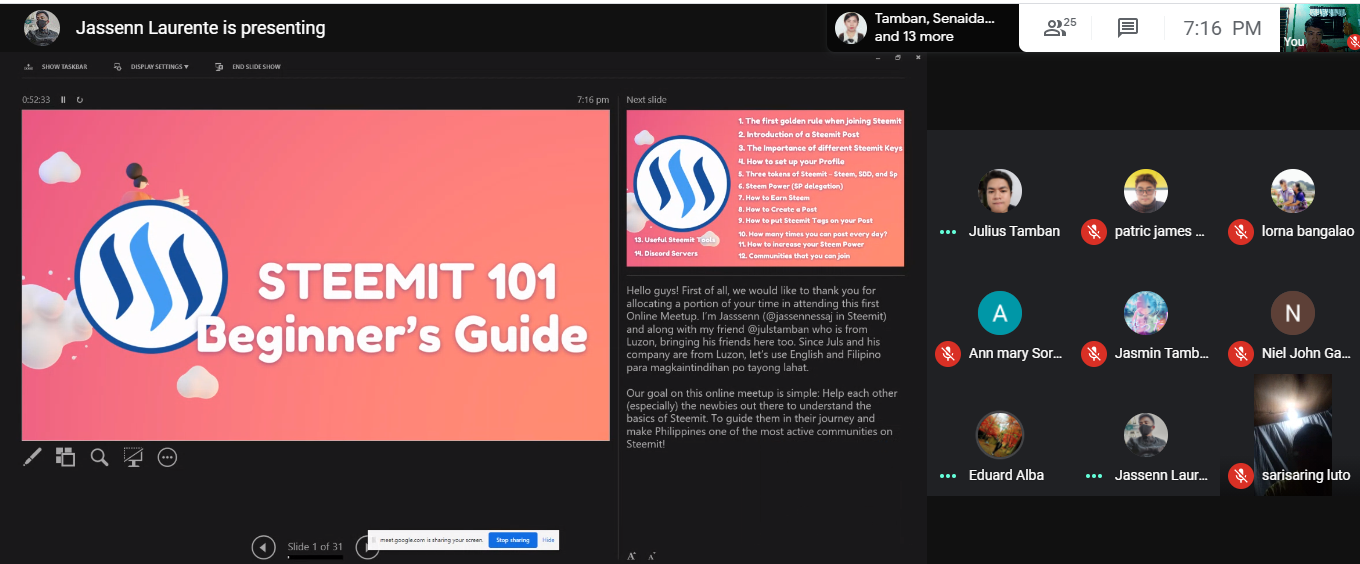Pause the presentation timer
Screen dimensions: 1360x564
tap(63, 100)
